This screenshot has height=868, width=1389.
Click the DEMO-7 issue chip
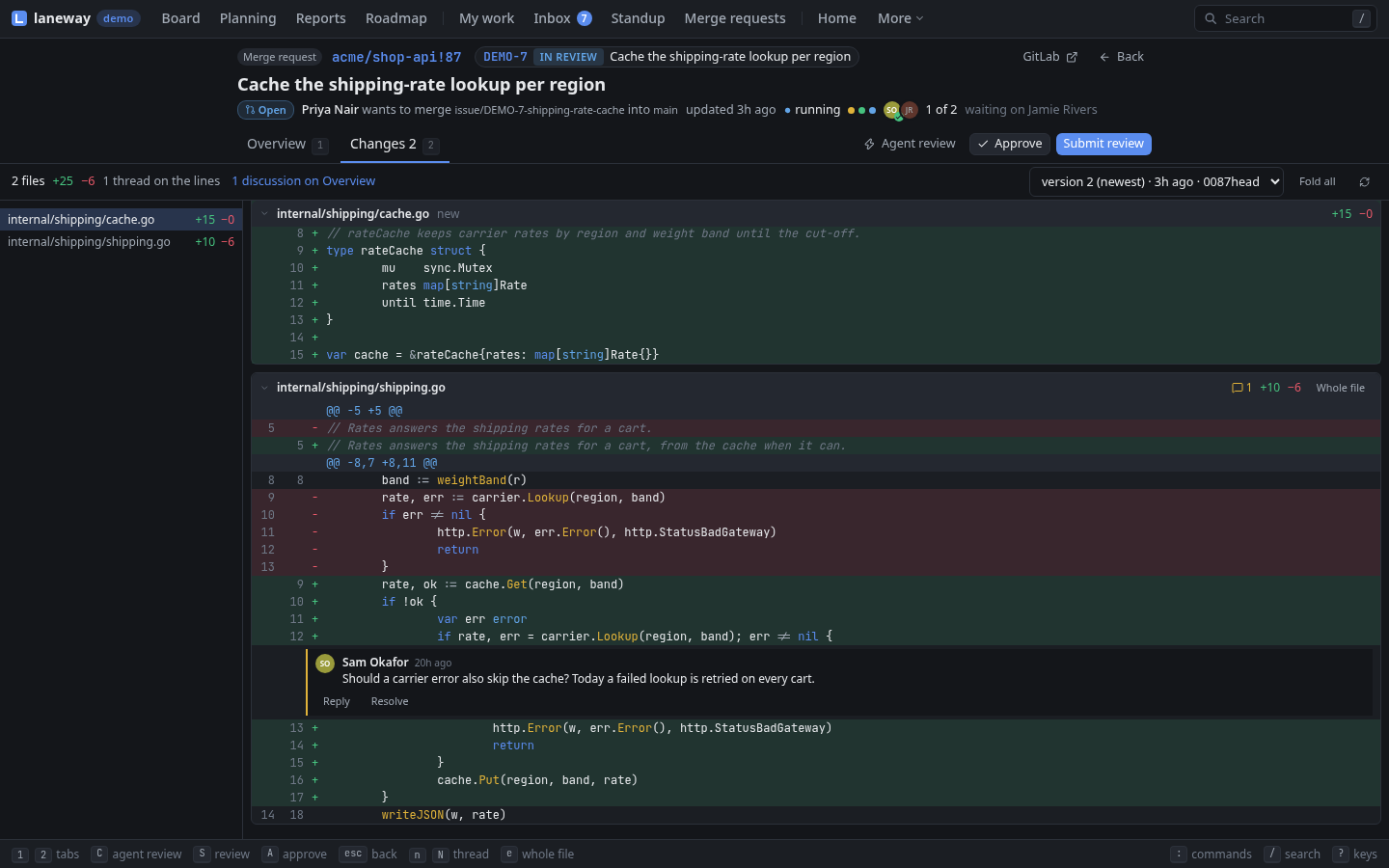click(505, 57)
